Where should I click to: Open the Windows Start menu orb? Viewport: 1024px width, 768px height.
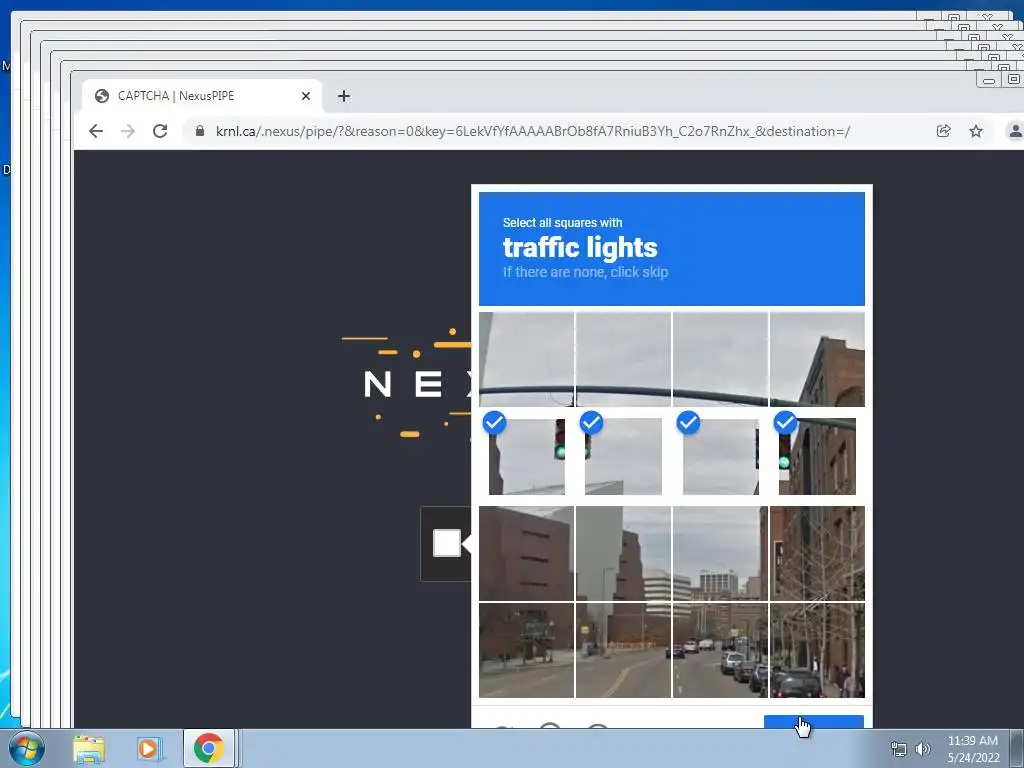[27, 748]
